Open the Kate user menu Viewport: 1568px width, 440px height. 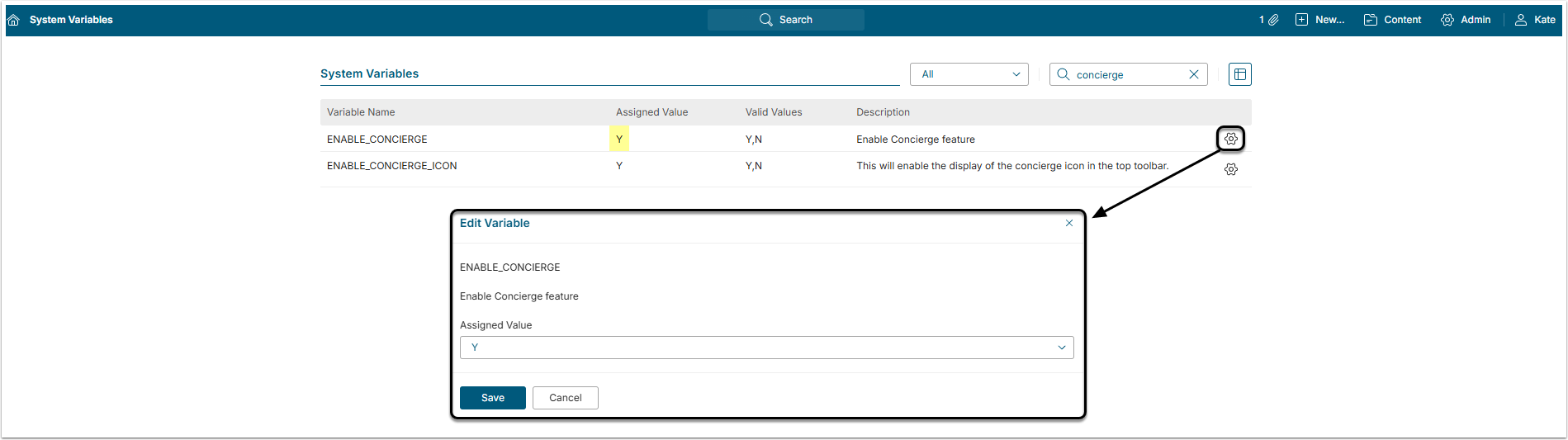[x=1535, y=20]
